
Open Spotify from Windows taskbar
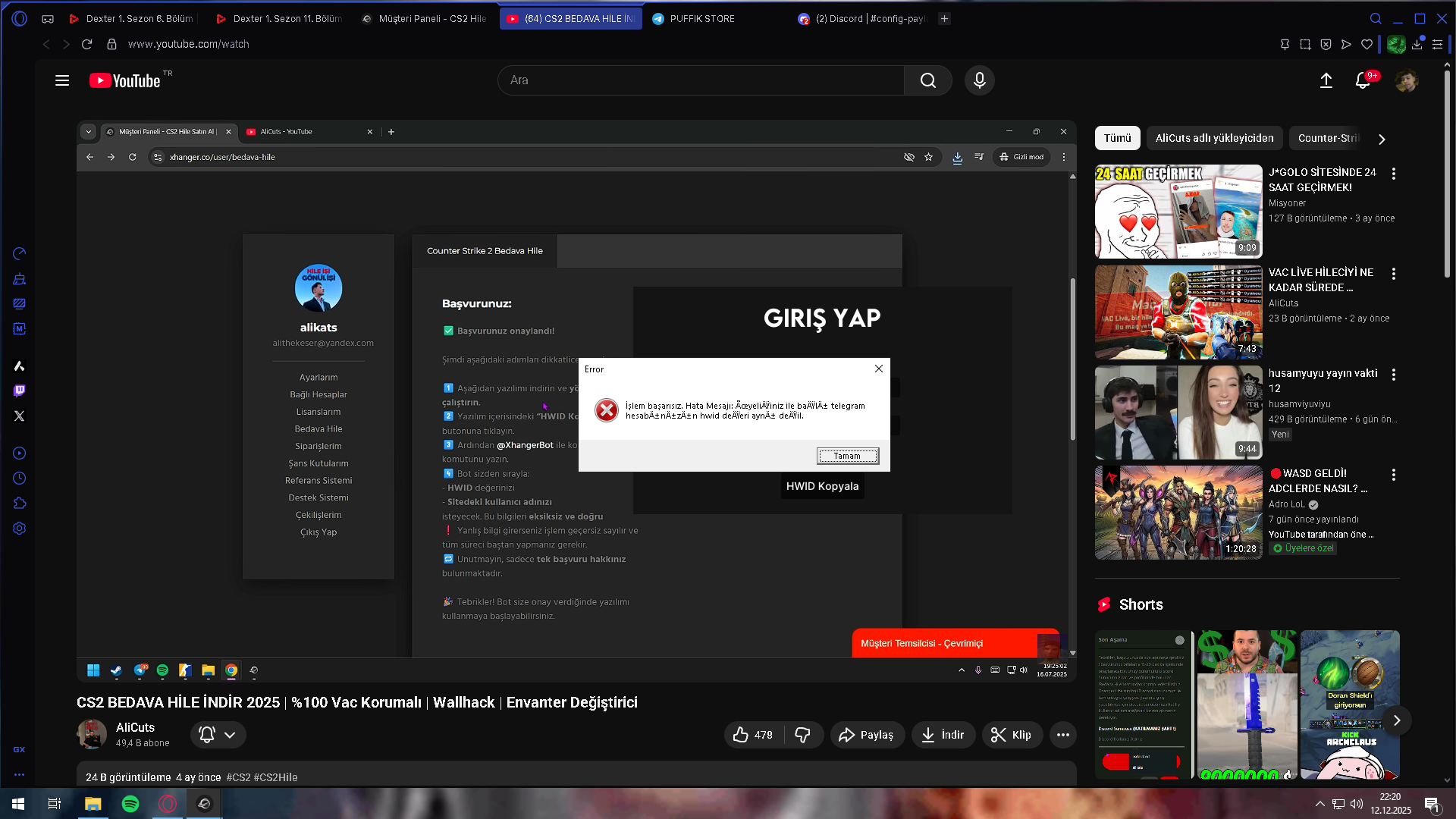(130, 804)
